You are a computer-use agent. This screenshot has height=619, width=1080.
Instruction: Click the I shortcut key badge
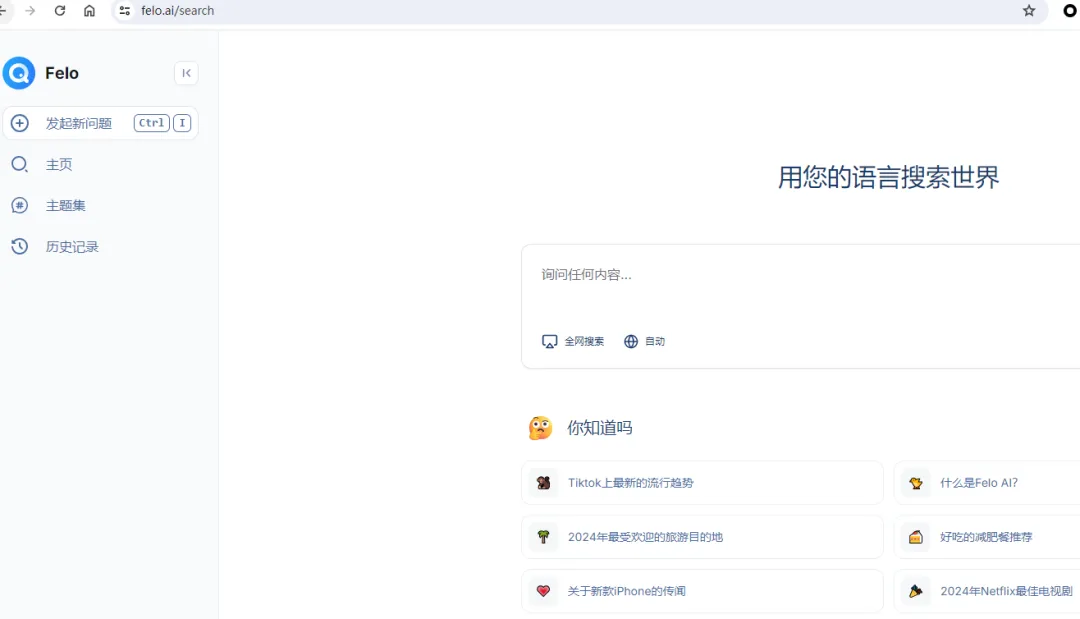(x=182, y=123)
